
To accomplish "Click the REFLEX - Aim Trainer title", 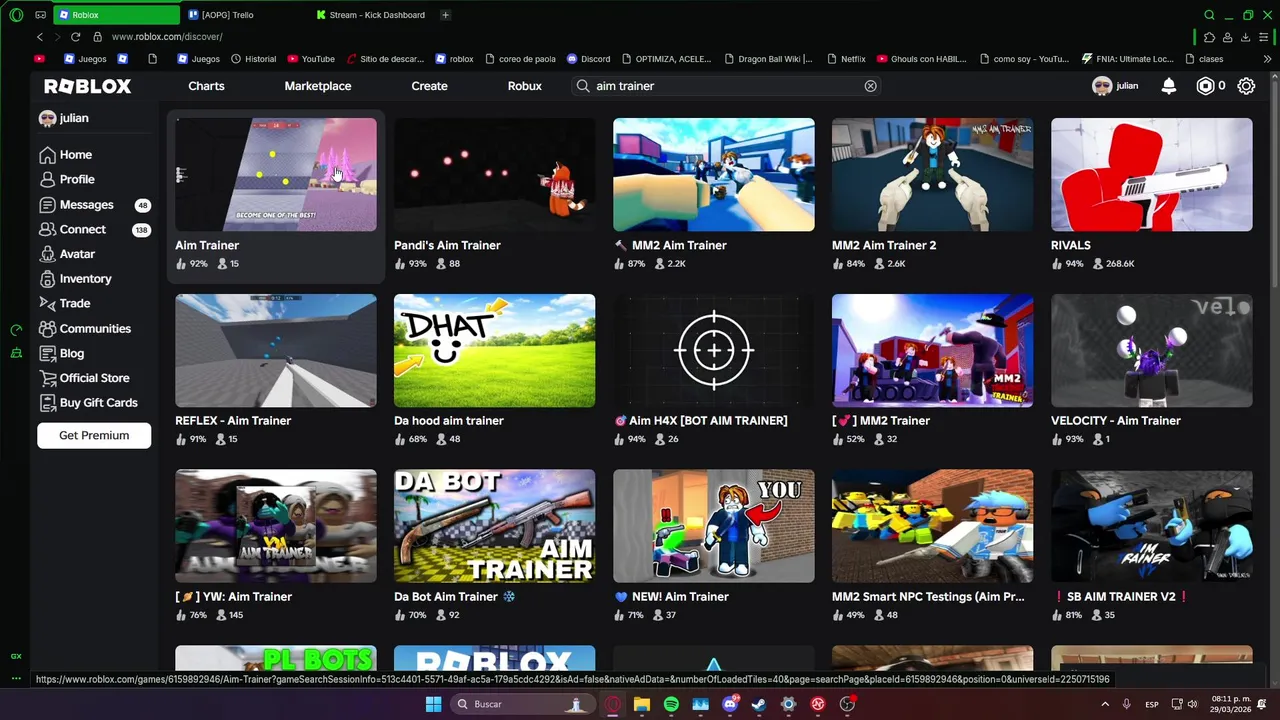I will pyautogui.click(x=233, y=421).
